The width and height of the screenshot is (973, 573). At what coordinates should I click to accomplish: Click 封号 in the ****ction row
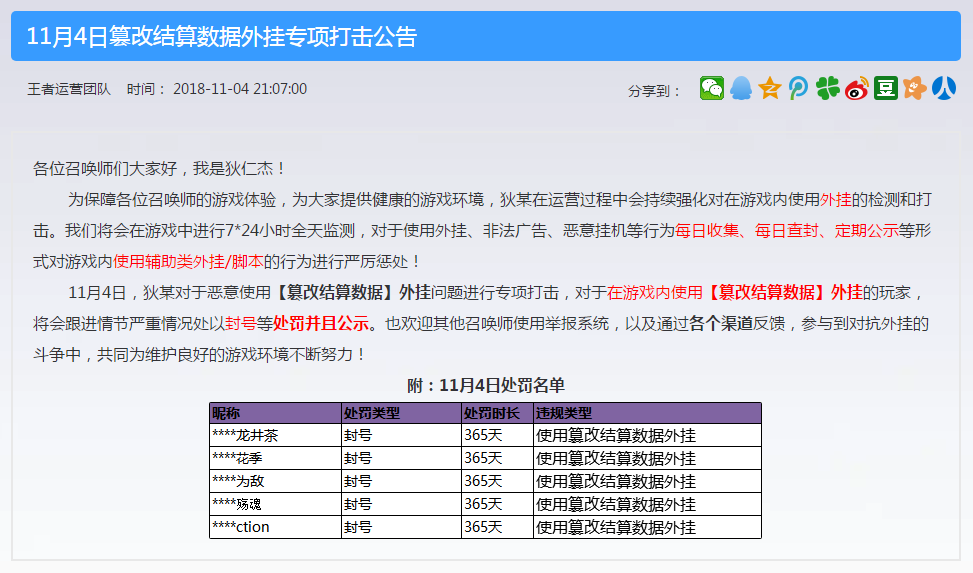(358, 528)
